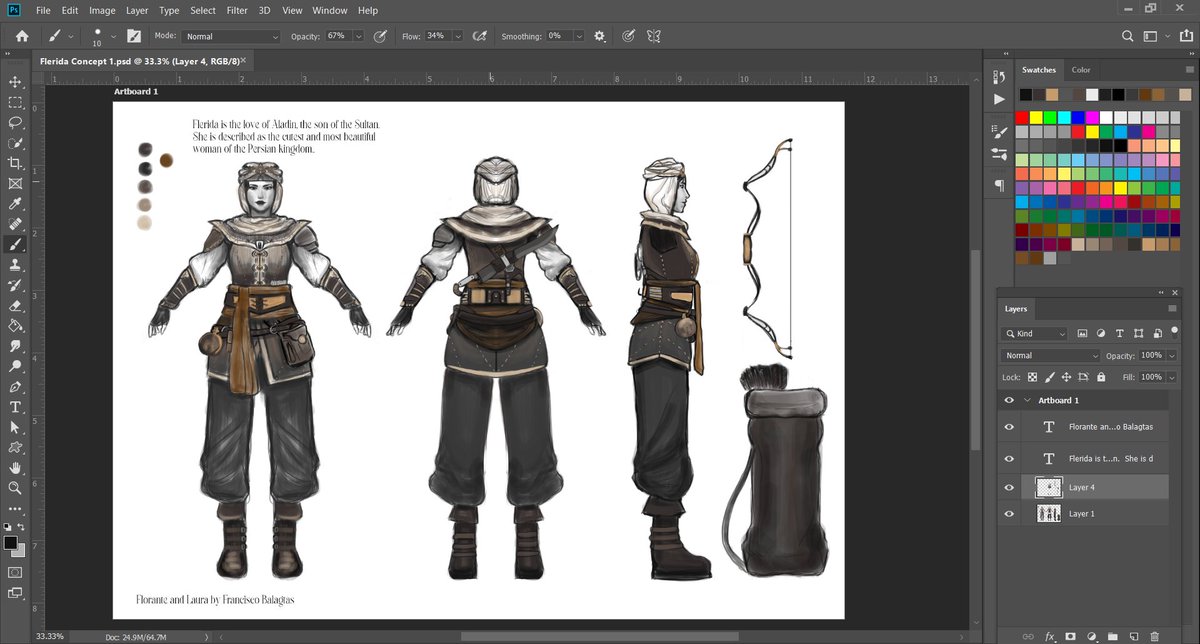Select the Move tool
The width and height of the screenshot is (1200, 644).
(15, 81)
